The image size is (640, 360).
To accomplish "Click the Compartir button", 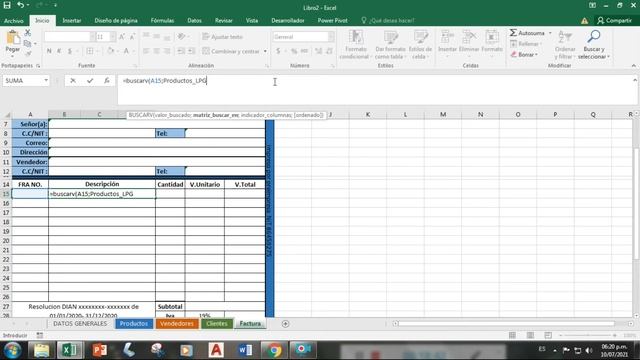I will click(x=614, y=20).
